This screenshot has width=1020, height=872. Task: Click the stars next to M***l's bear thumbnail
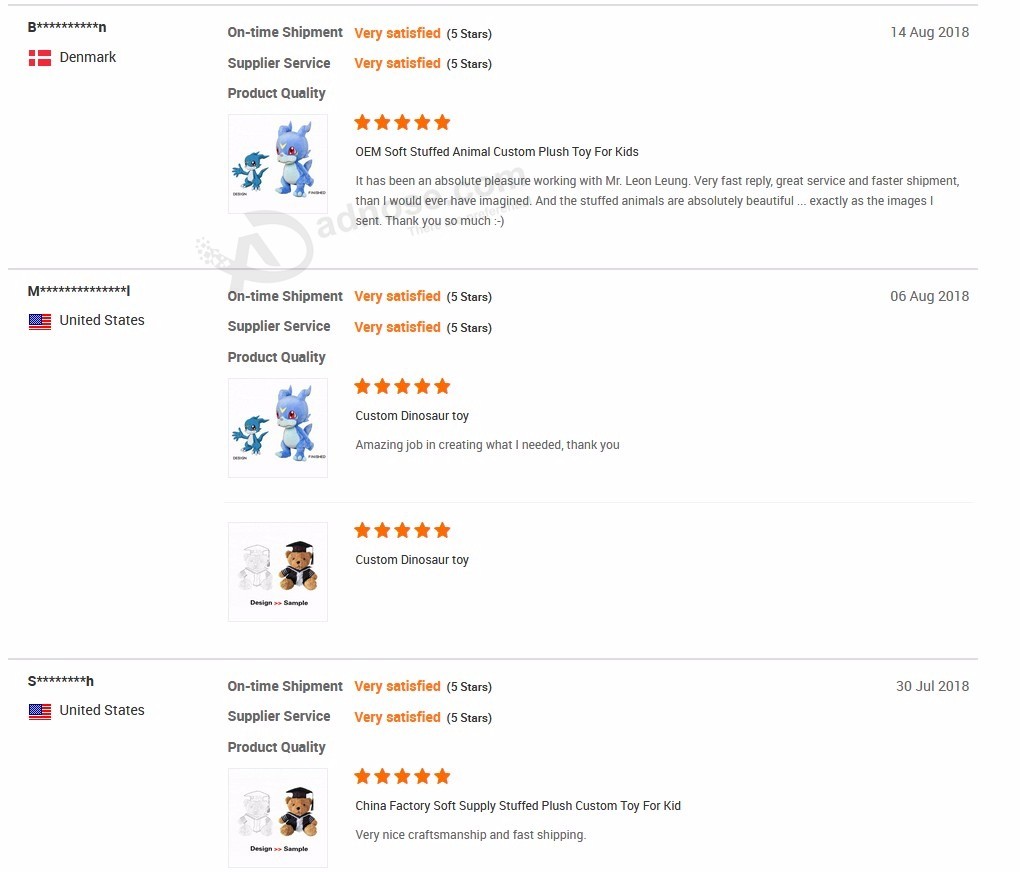click(402, 530)
